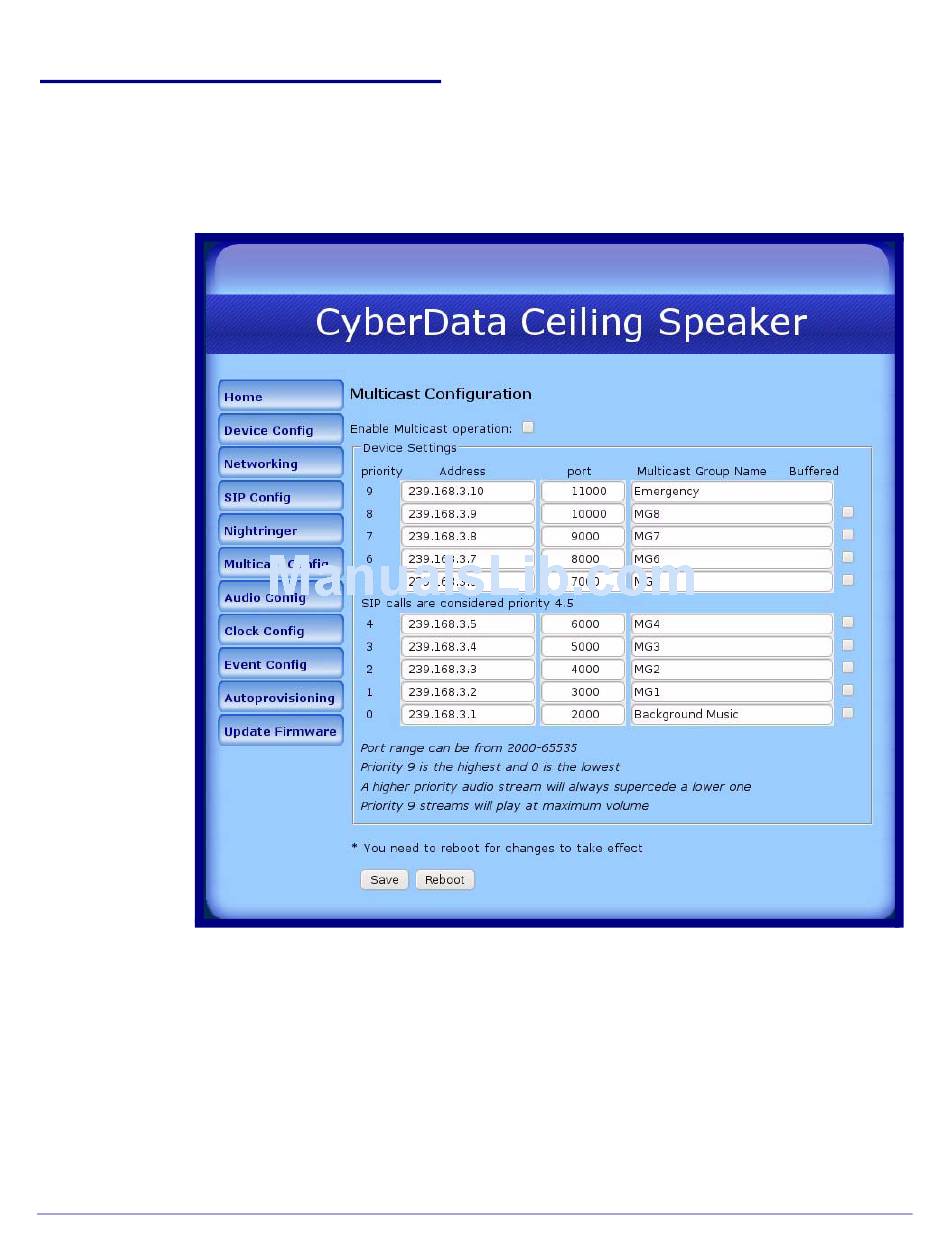The height and width of the screenshot is (1260, 950).
Task: Edit address field 239.168.3.1
Action: tap(468, 714)
